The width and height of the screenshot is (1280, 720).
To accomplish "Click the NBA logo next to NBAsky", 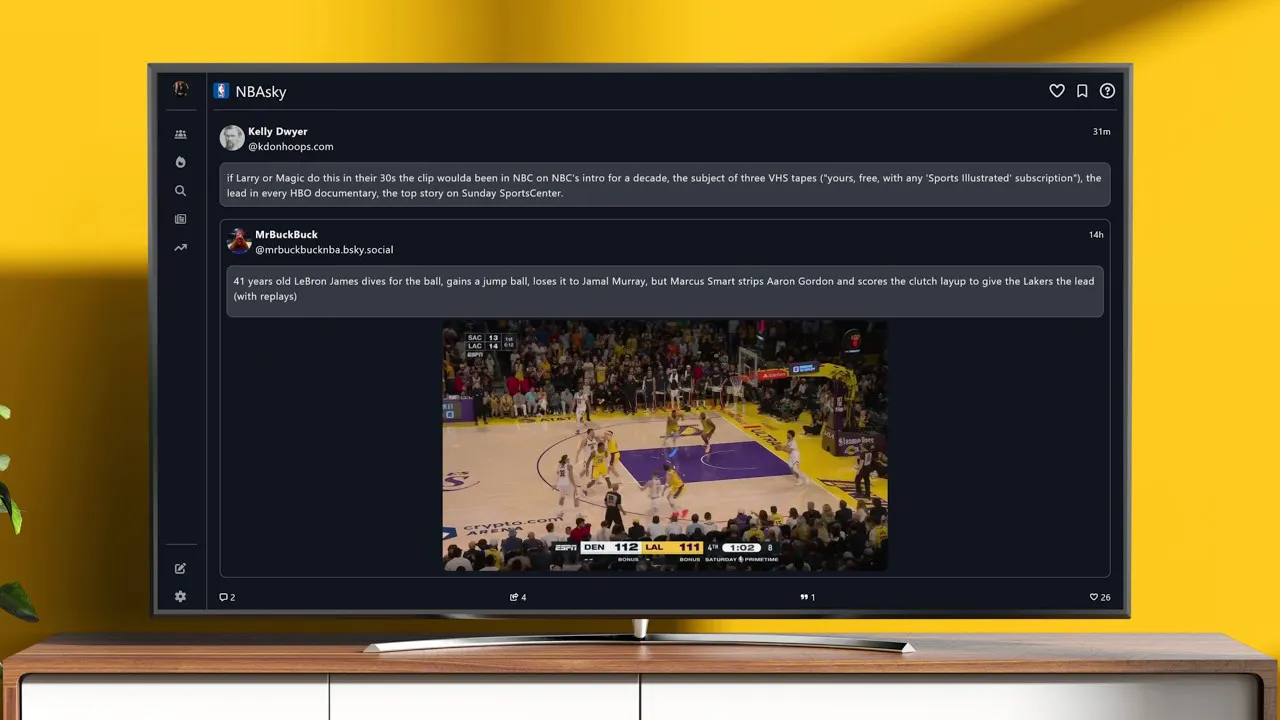I will coord(221,91).
